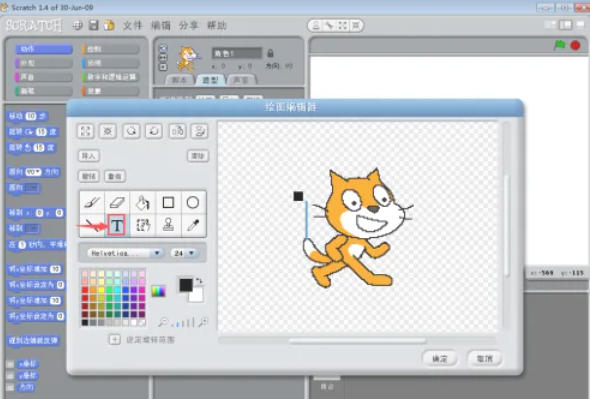590x399 pixels.
Task: Flip the image horizontally
Action: point(177,131)
